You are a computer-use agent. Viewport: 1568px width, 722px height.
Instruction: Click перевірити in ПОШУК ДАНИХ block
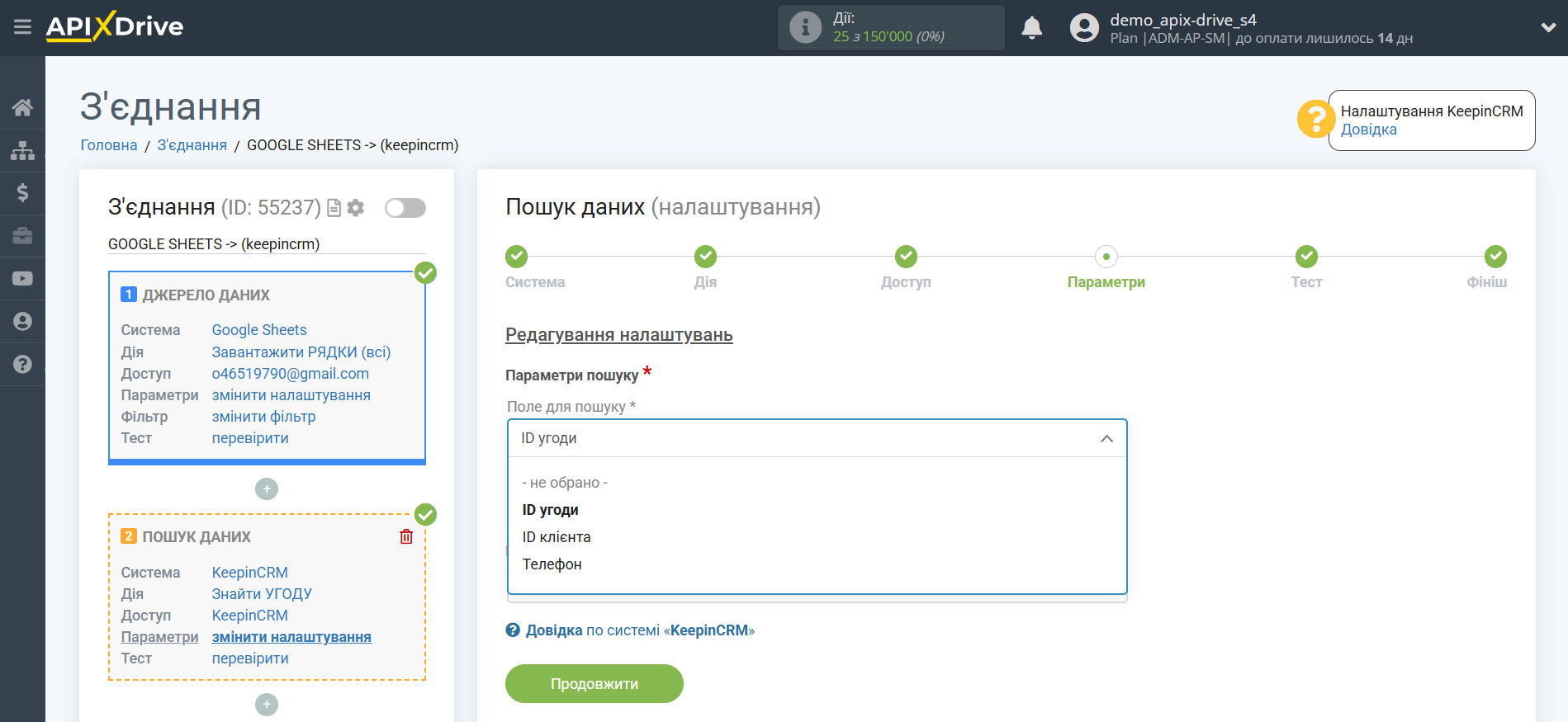(250, 658)
